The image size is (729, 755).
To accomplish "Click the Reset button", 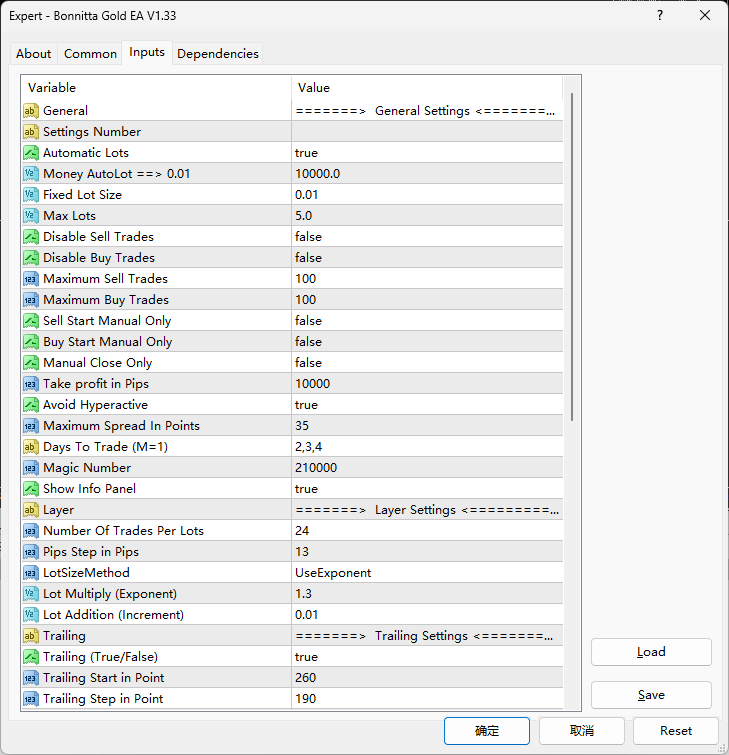I will [x=676, y=731].
